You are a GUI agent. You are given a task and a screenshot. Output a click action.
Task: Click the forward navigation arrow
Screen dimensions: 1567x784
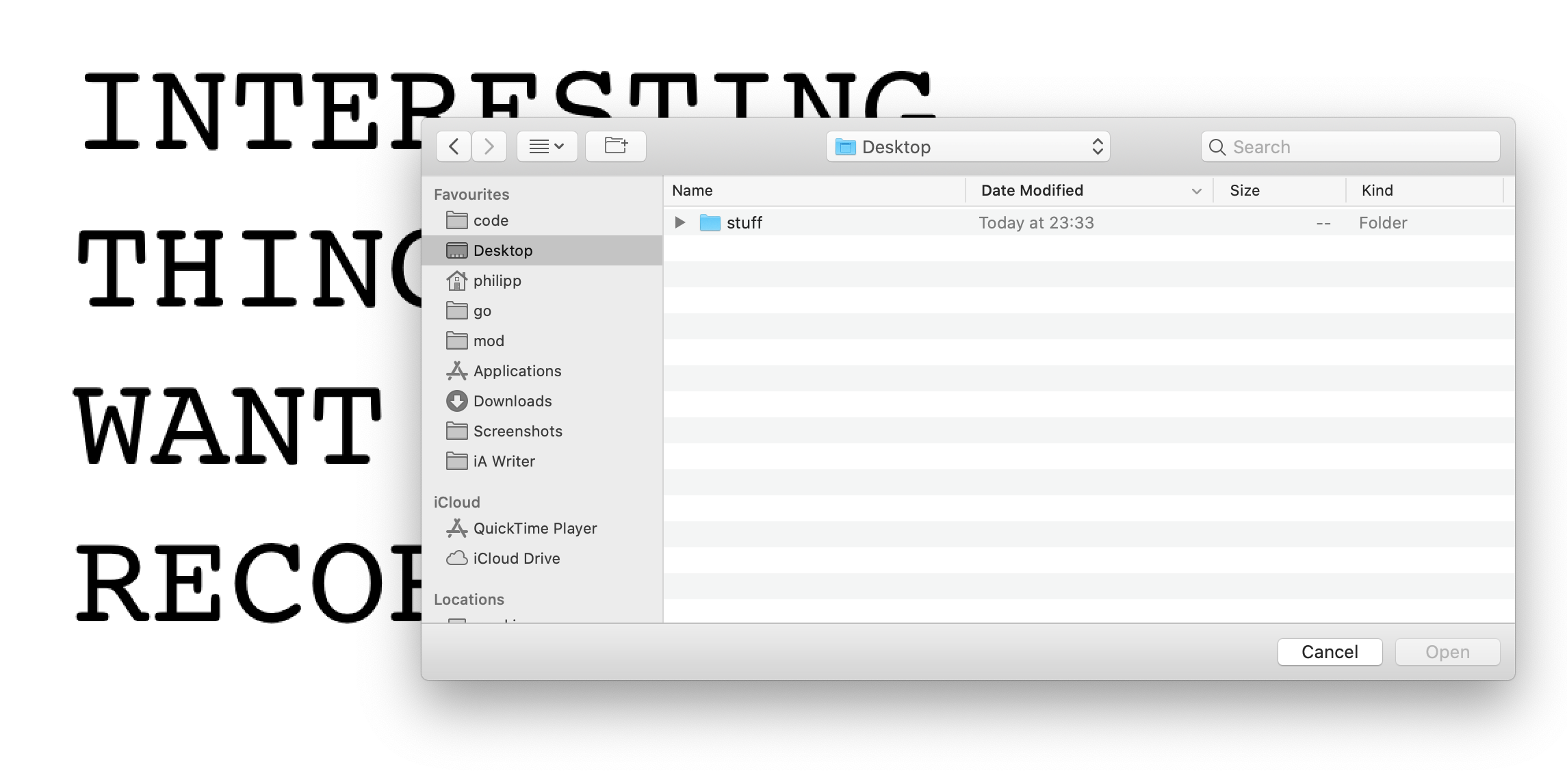coord(489,146)
